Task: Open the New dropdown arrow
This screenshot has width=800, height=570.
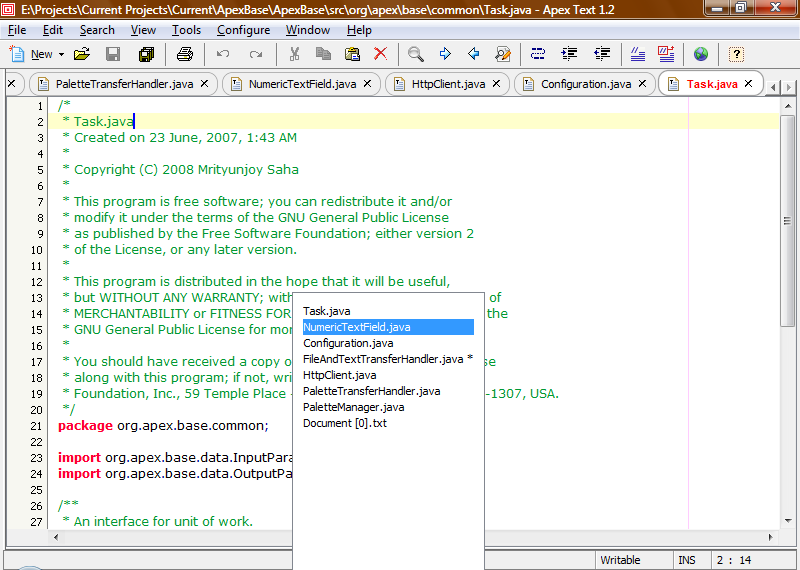Action: point(61,54)
